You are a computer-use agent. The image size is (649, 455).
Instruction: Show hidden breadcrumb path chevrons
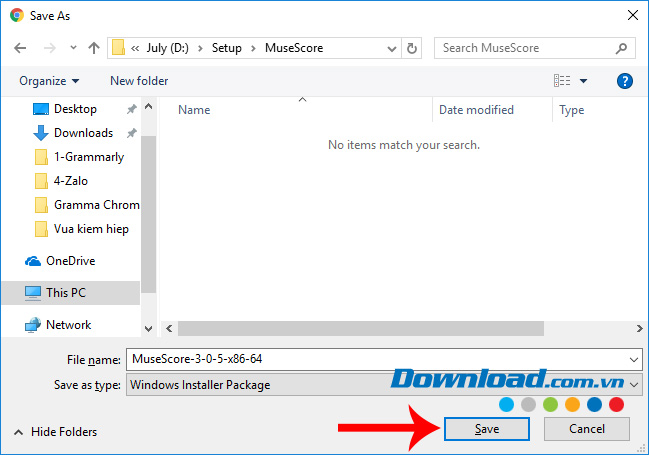135,49
